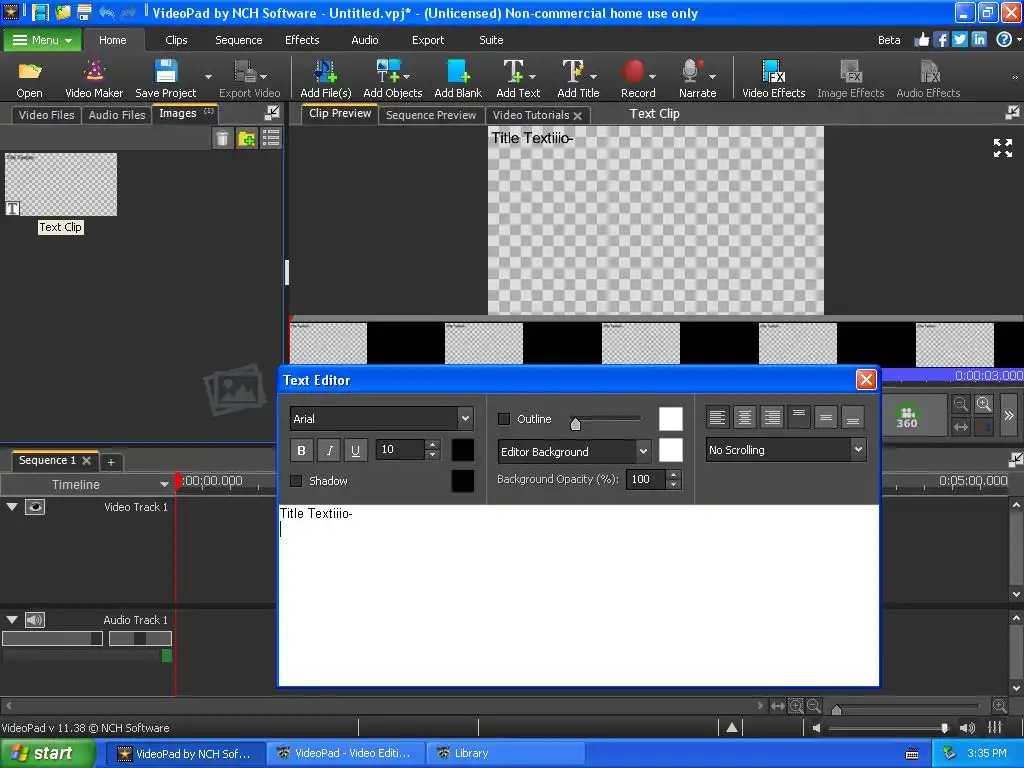The height and width of the screenshot is (768, 1024).
Task: Enable the Shadow checkbox
Action: [x=296, y=481]
